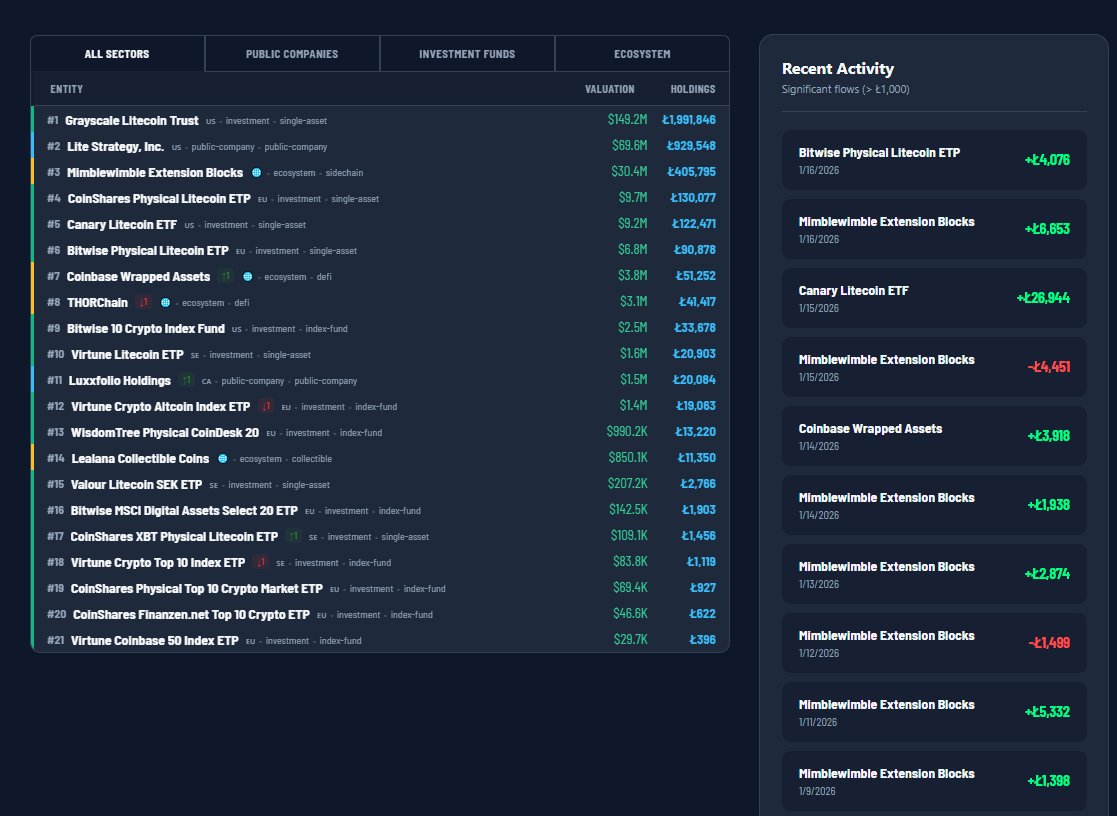The height and width of the screenshot is (816, 1117).
Task: Click the defi tag on the THORChain row
Action: (x=242, y=302)
